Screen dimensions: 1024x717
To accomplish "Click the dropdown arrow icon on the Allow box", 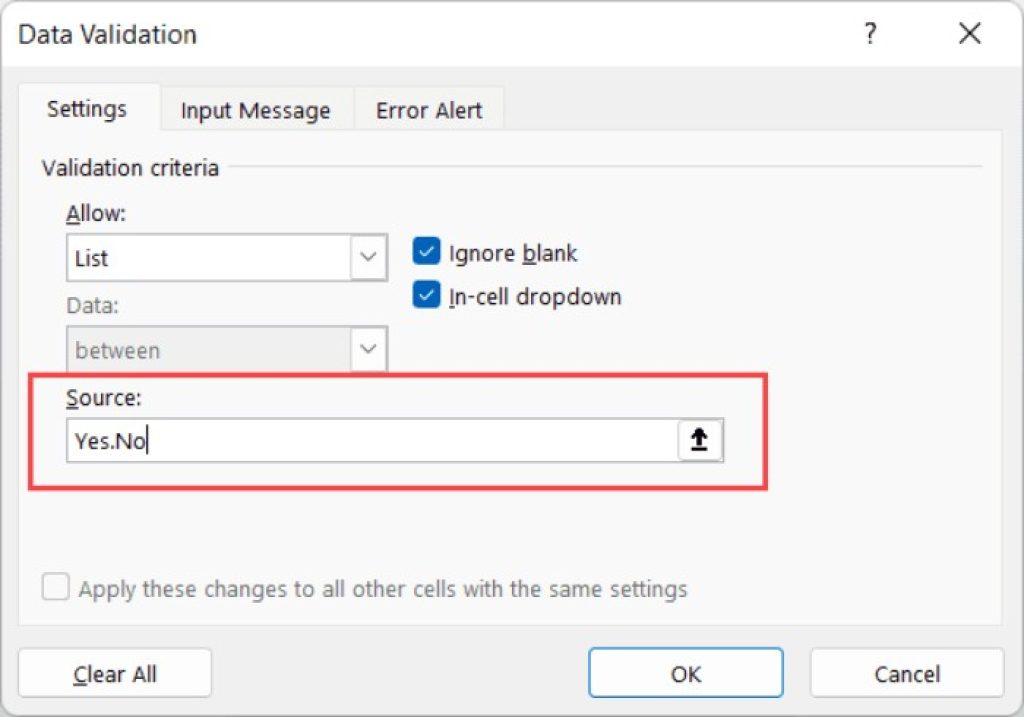I will pyautogui.click(x=371, y=257).
